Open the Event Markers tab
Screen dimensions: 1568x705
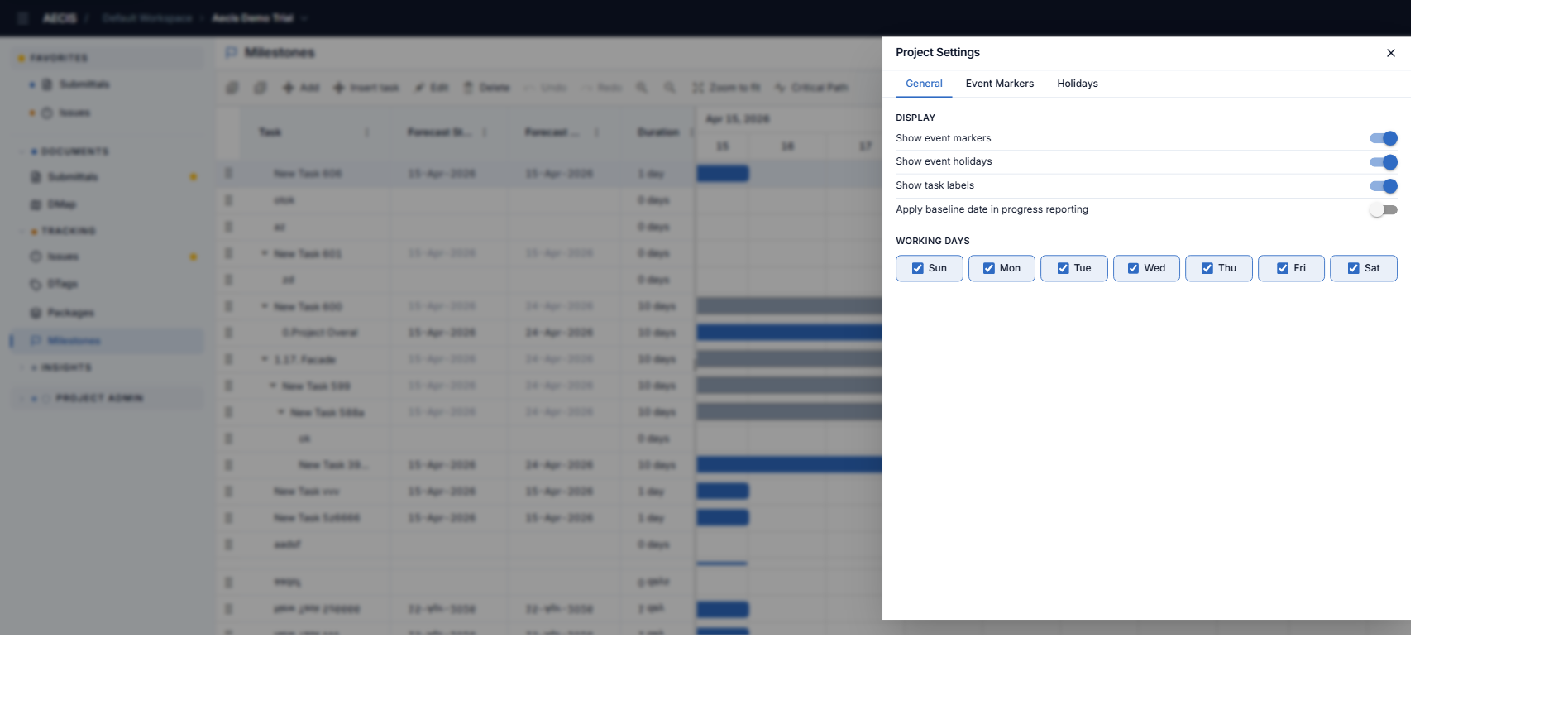[999, 84]
